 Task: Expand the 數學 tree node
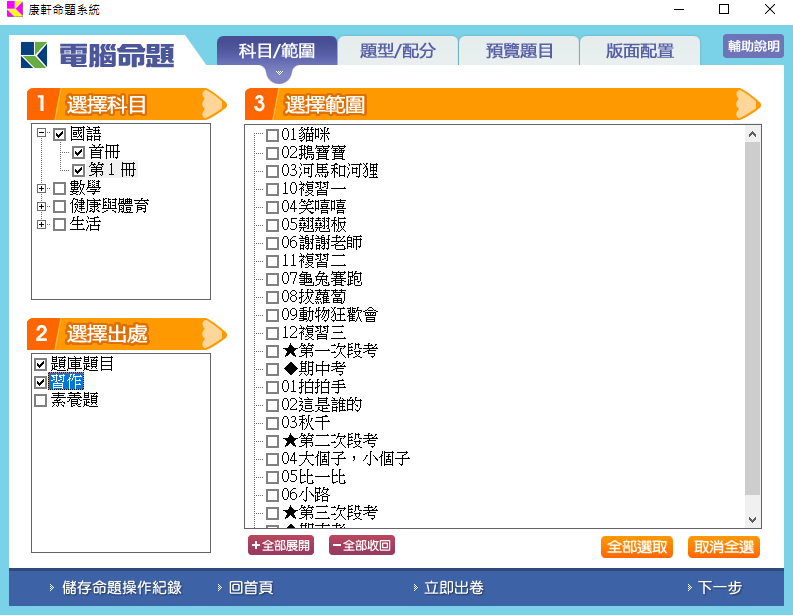tap(41, 188)
